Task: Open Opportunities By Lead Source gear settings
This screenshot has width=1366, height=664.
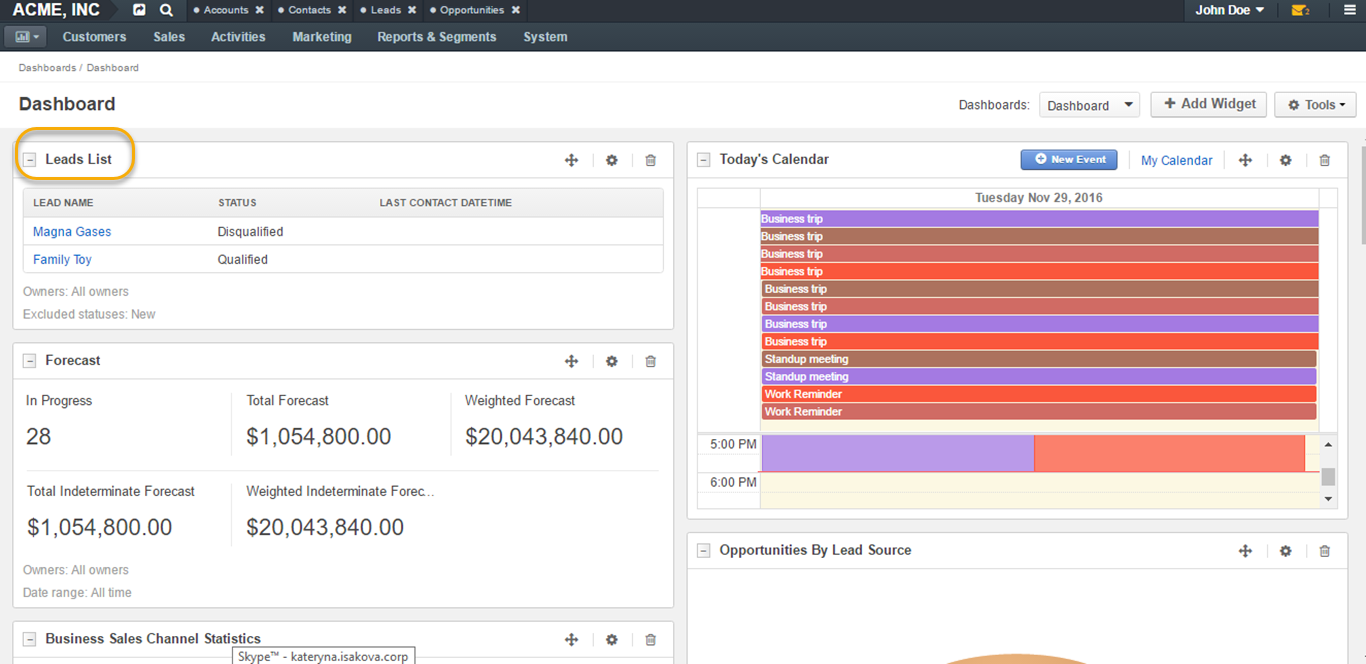Action: (1286, 551)
